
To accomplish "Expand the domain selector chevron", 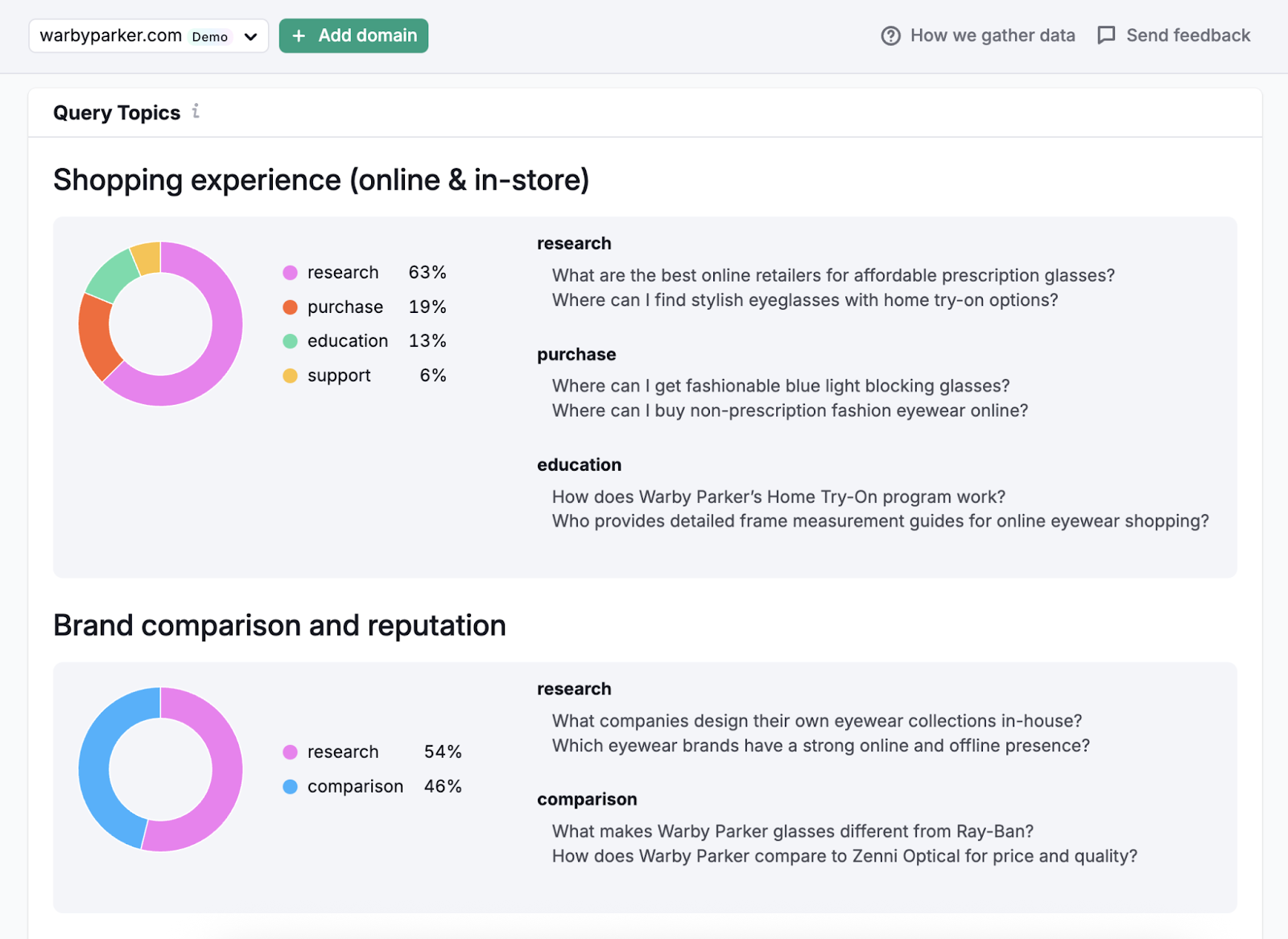I will click(250, 36).
